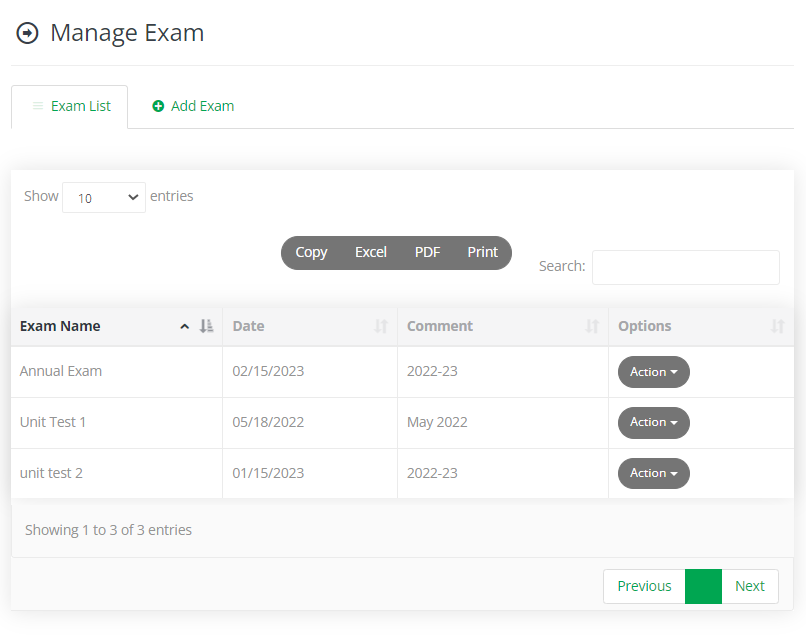Screen dimensions: 806x635
Task: Switch to the Add Exam tab
Action: click(x=193, y=105)
